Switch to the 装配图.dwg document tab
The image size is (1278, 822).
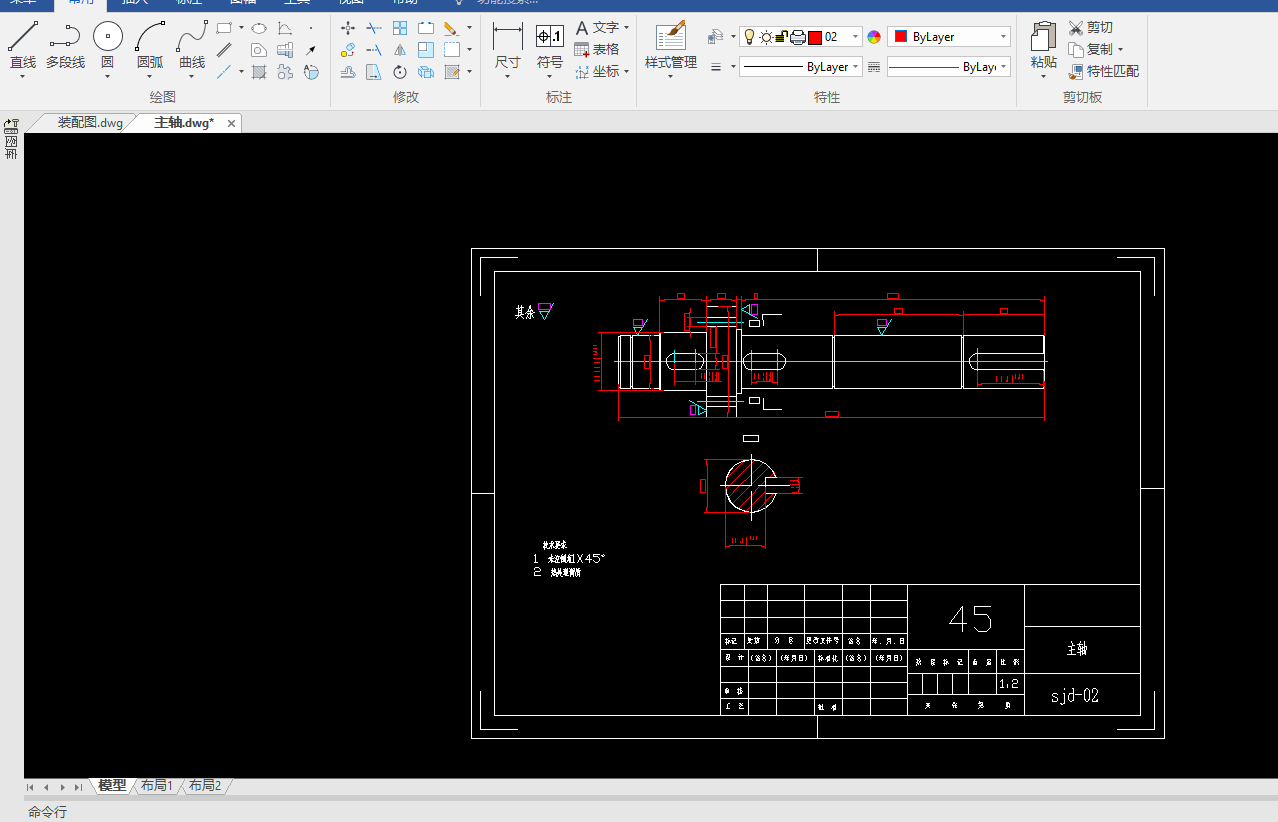coord(90,123)
